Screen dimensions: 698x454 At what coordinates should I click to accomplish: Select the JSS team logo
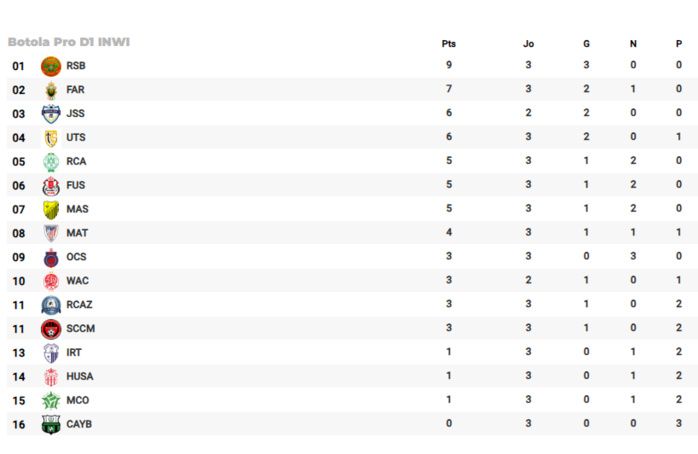(x=51, y=114)
